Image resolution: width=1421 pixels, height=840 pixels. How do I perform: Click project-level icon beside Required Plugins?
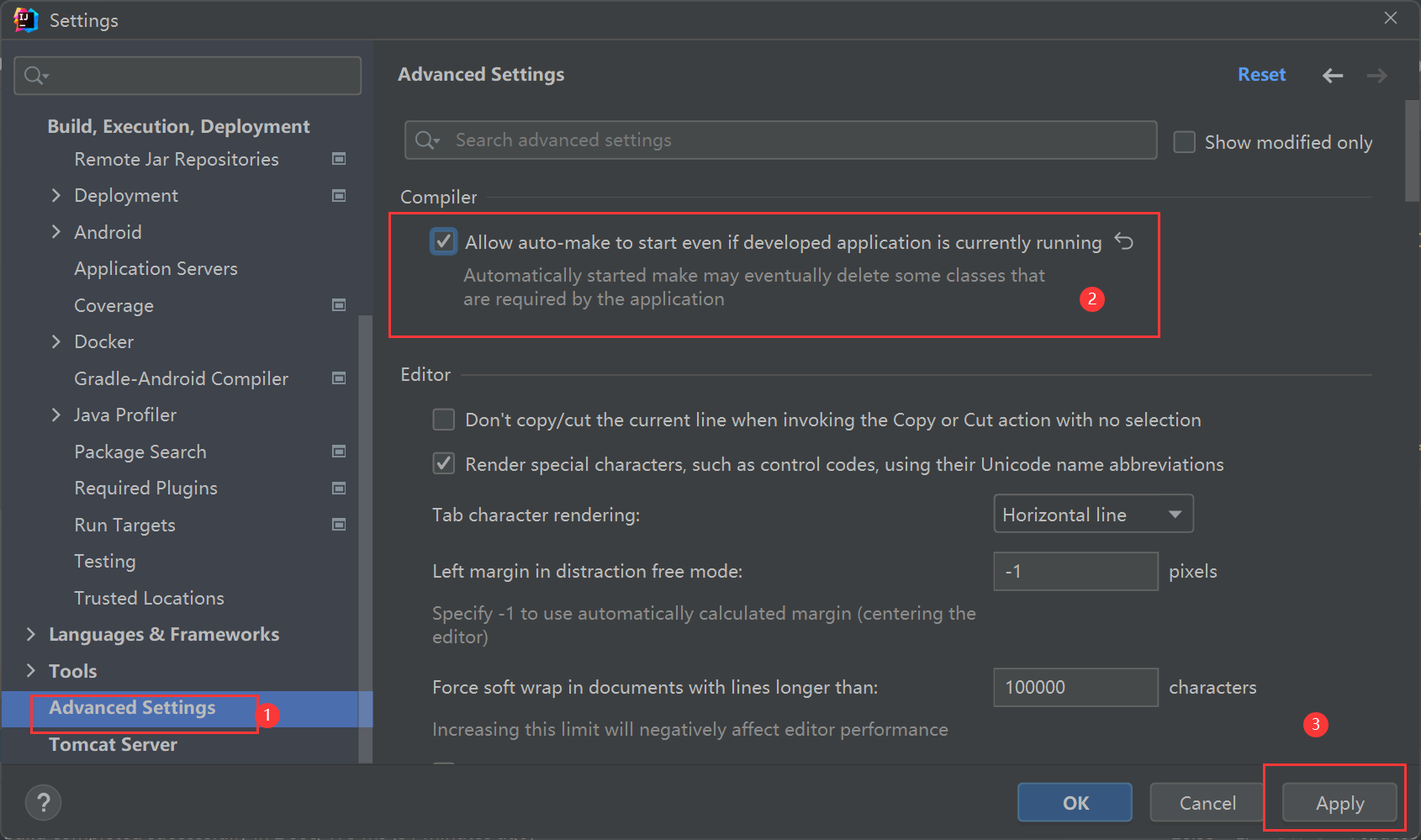point(339,489)
